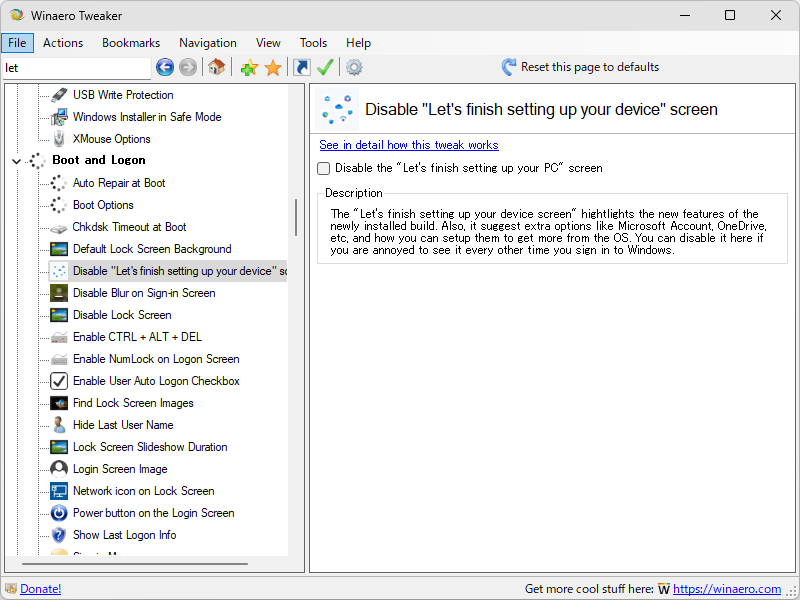Type in the search box containing "let"
The image size is (800, 600).
pos(75,67)
